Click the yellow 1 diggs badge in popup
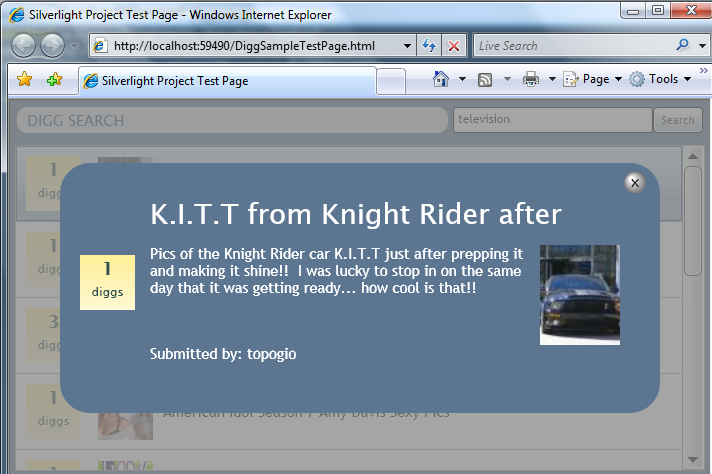This screenshot has width=712, height=474. (x=108, y=282)
